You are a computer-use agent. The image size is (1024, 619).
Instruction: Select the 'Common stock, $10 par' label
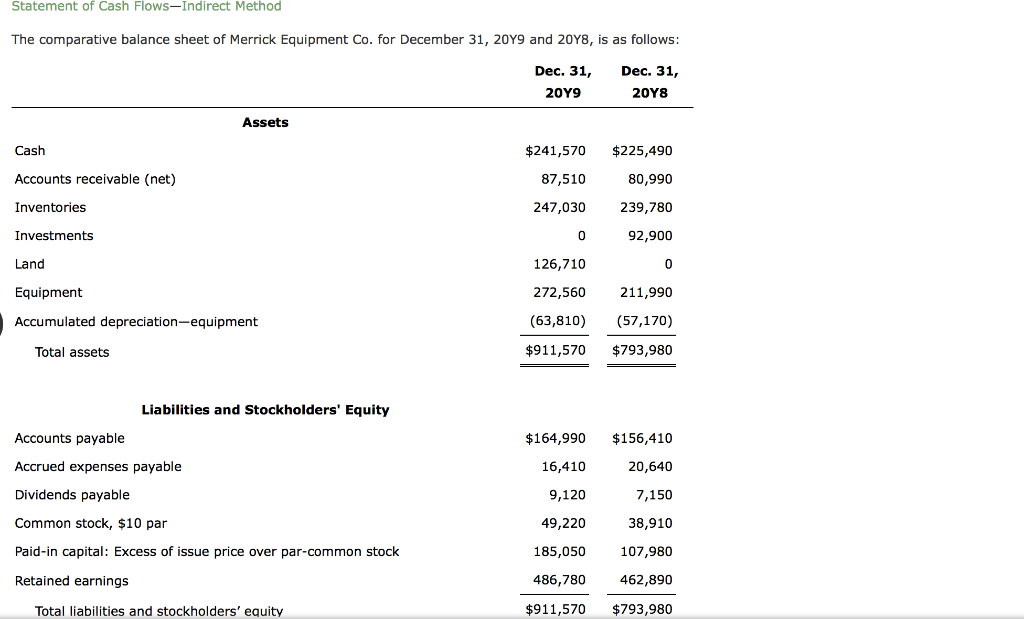coord(91,524)
